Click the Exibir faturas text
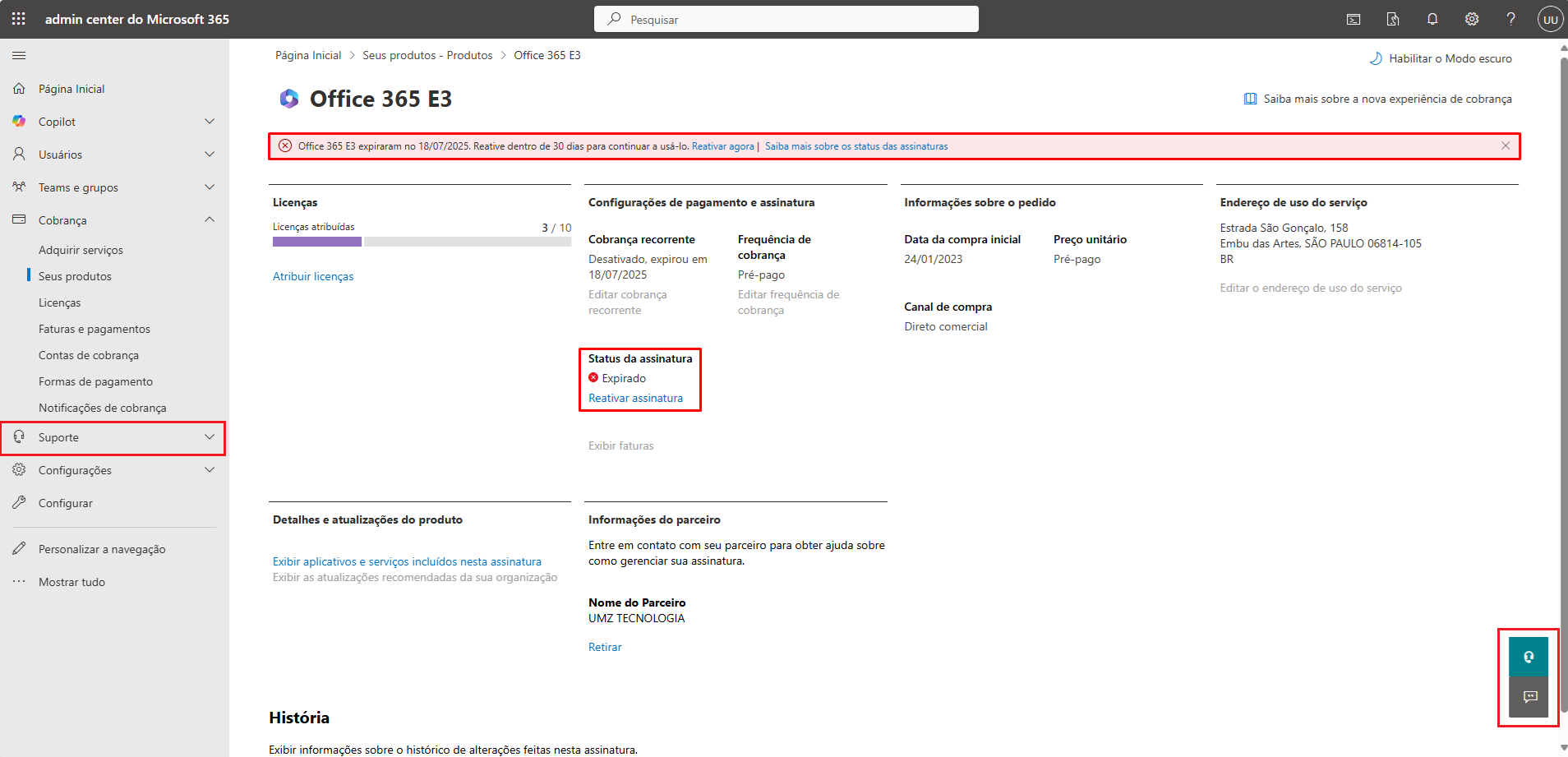 pyautogui.click(x=621, y=445)
